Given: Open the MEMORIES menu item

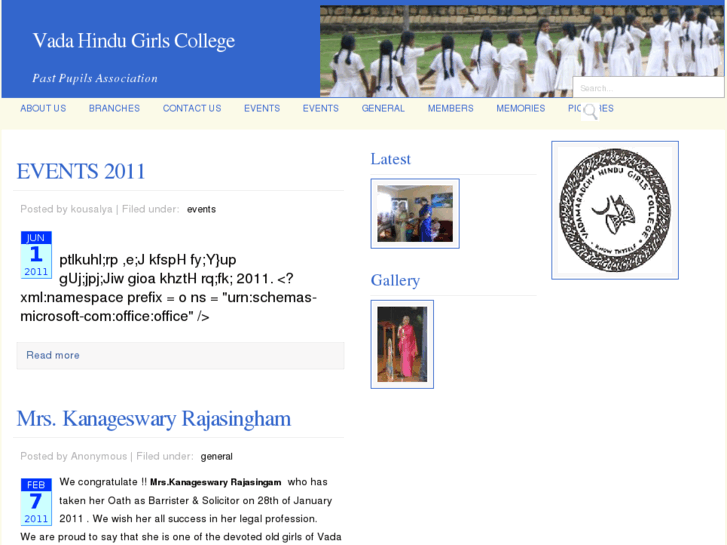Looking at the screenshot, I should click(x=521, y=109).
